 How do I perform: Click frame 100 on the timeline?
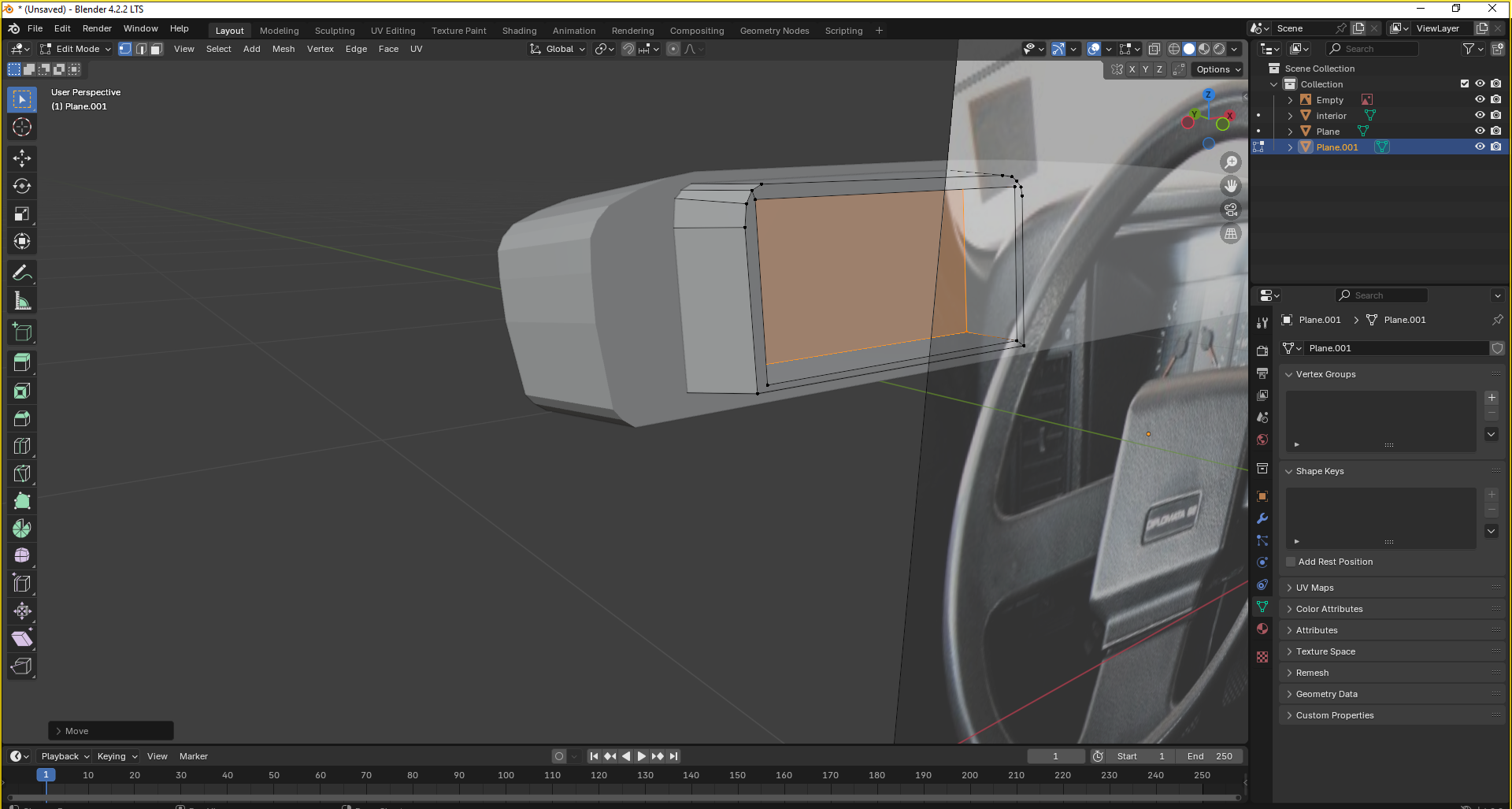point(506,776)
